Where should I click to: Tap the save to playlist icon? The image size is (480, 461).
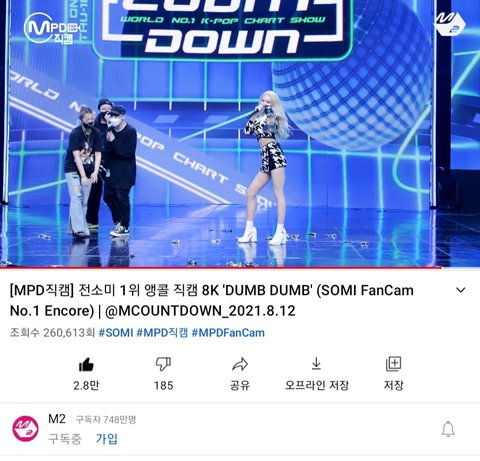pos(393,364)
